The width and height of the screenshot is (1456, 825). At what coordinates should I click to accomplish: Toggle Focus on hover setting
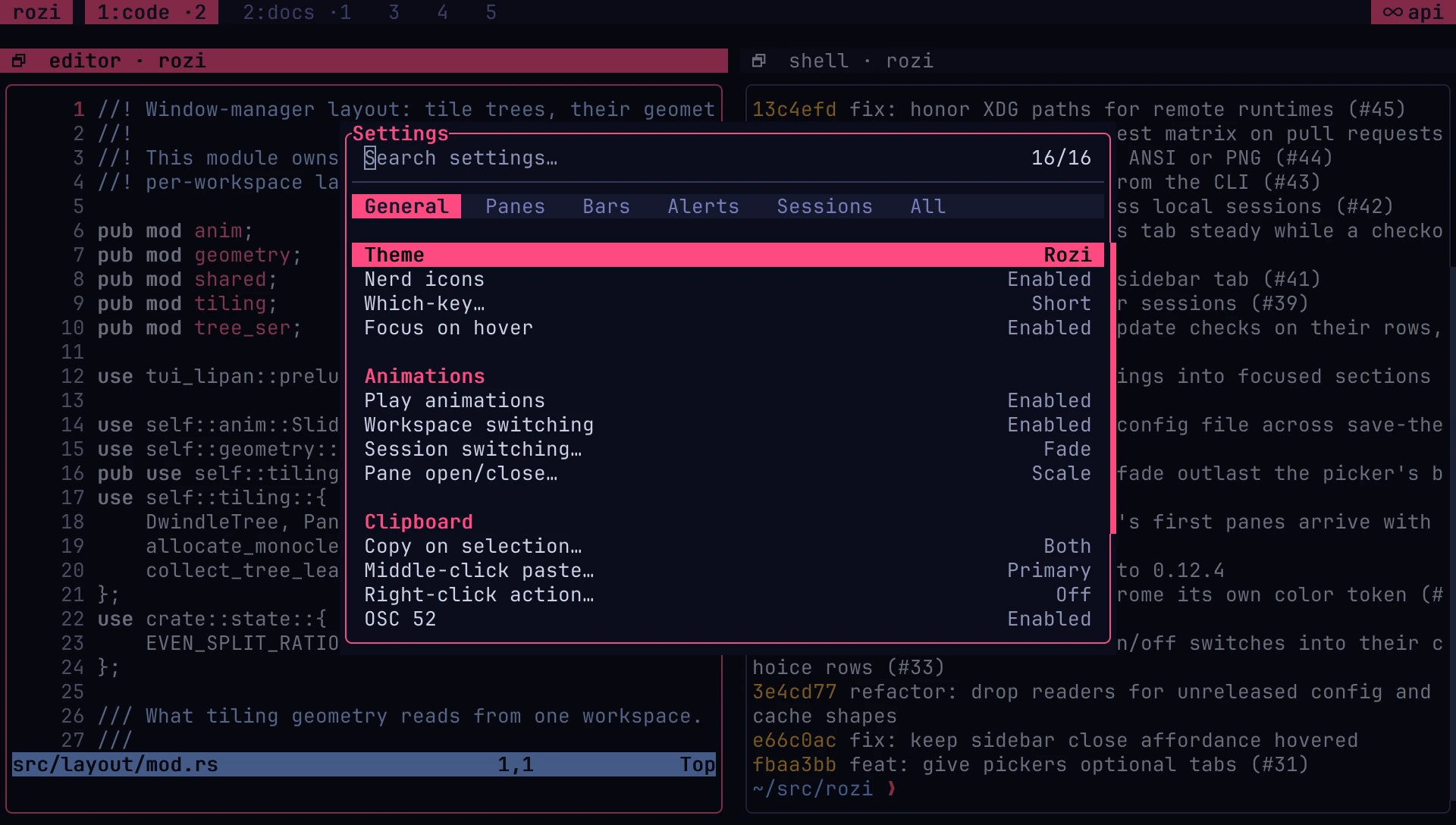[728, 328]
